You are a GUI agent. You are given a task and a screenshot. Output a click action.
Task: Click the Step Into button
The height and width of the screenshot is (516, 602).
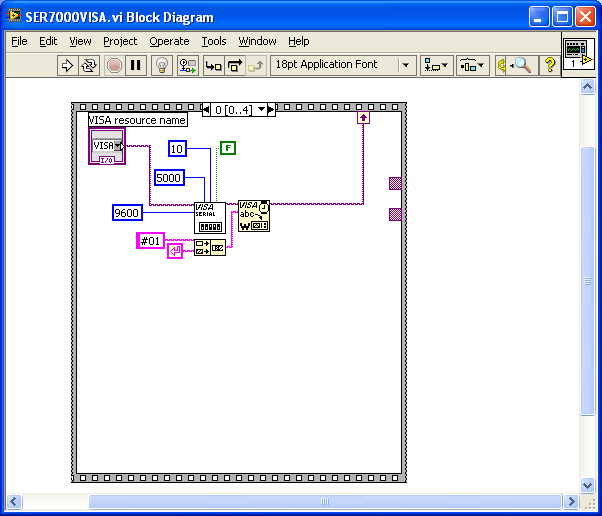coord(213,66)
